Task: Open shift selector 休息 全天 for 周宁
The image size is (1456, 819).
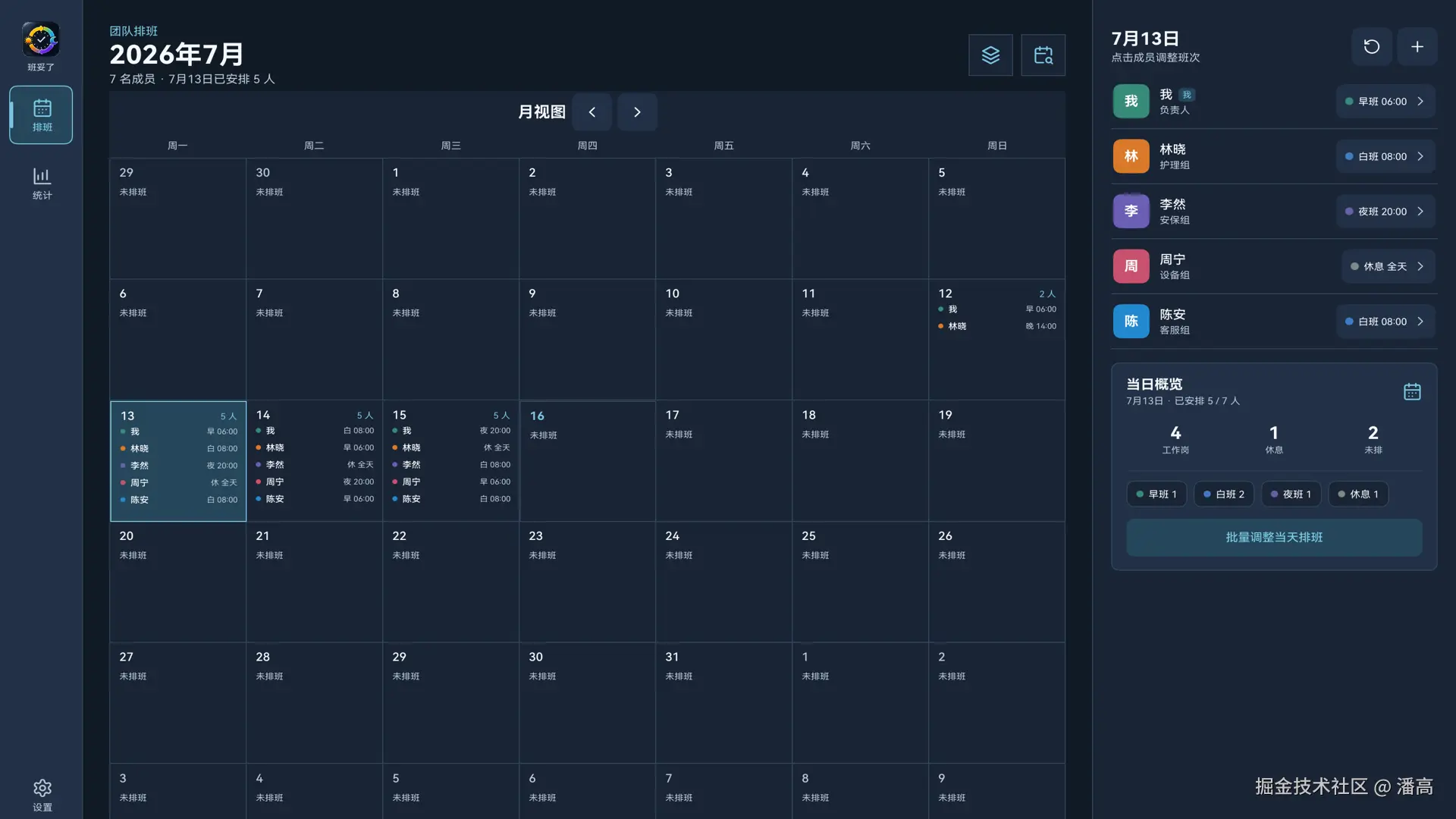Action: (x=1389, y=266)
